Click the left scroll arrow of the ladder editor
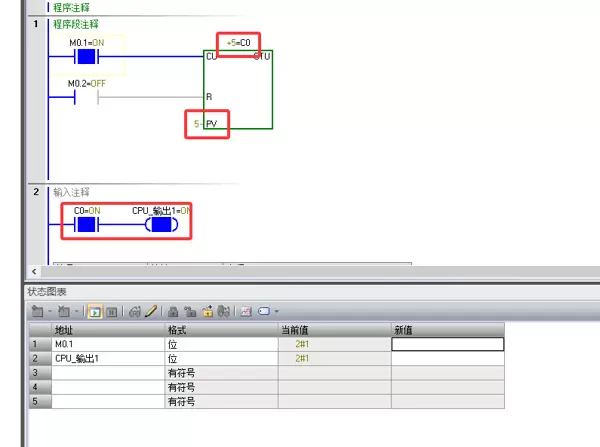The width and height of the screenshot is (600, 447). click(x=36, y=271)
